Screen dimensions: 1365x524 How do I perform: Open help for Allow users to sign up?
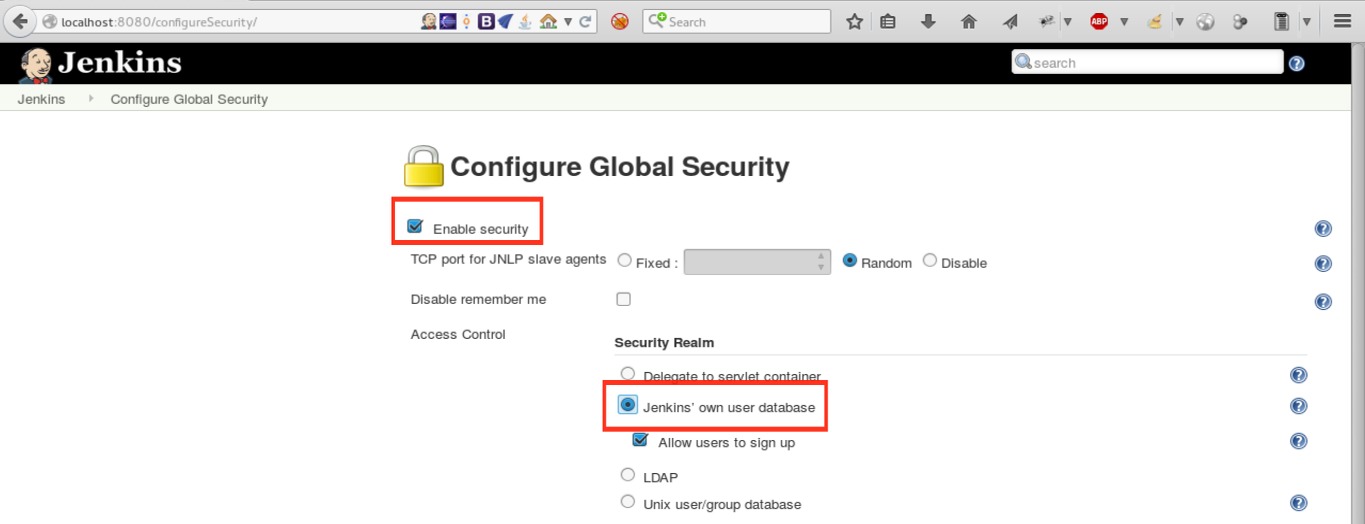(1298, 441)
